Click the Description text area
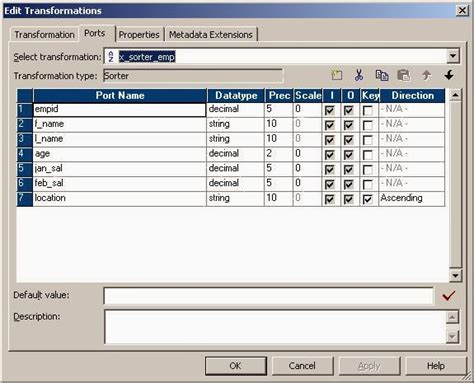Screen dimensions: 474x383 (x=275, y=327)
